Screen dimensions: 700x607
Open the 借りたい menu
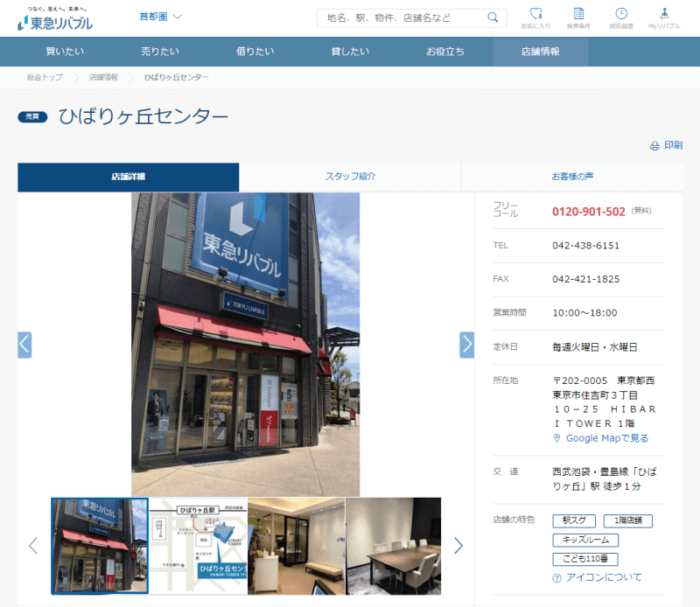pyautogui.click(x=255, y=52)
